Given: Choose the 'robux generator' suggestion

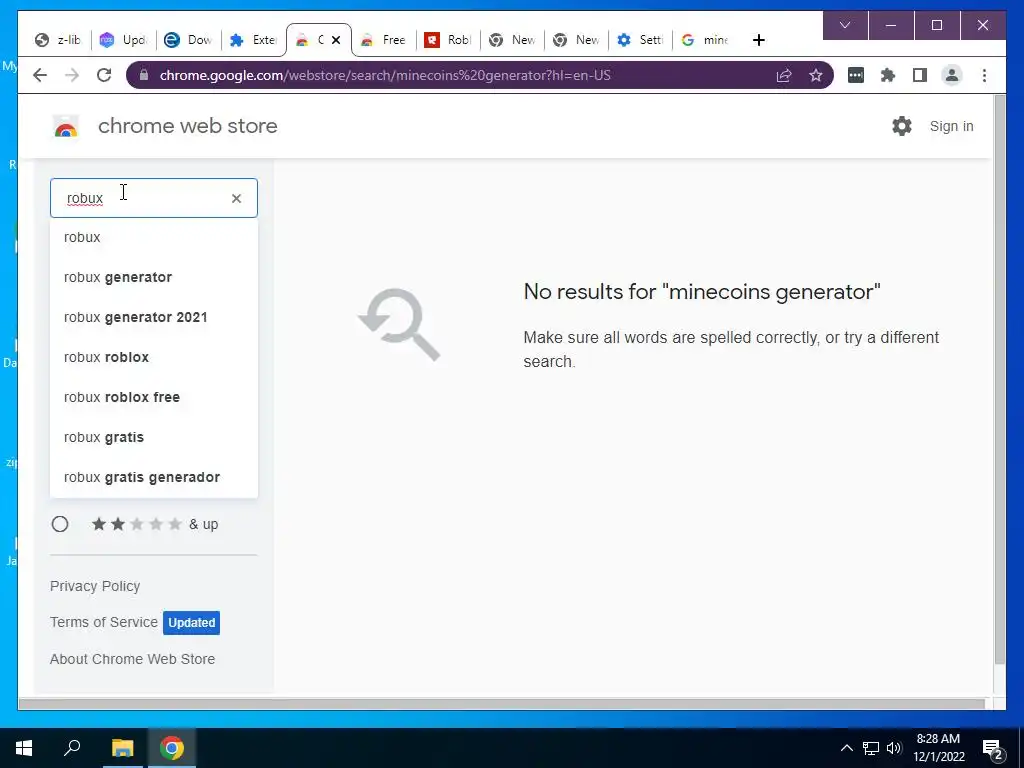Looking at the screenshot, I should tap(153, 277).
